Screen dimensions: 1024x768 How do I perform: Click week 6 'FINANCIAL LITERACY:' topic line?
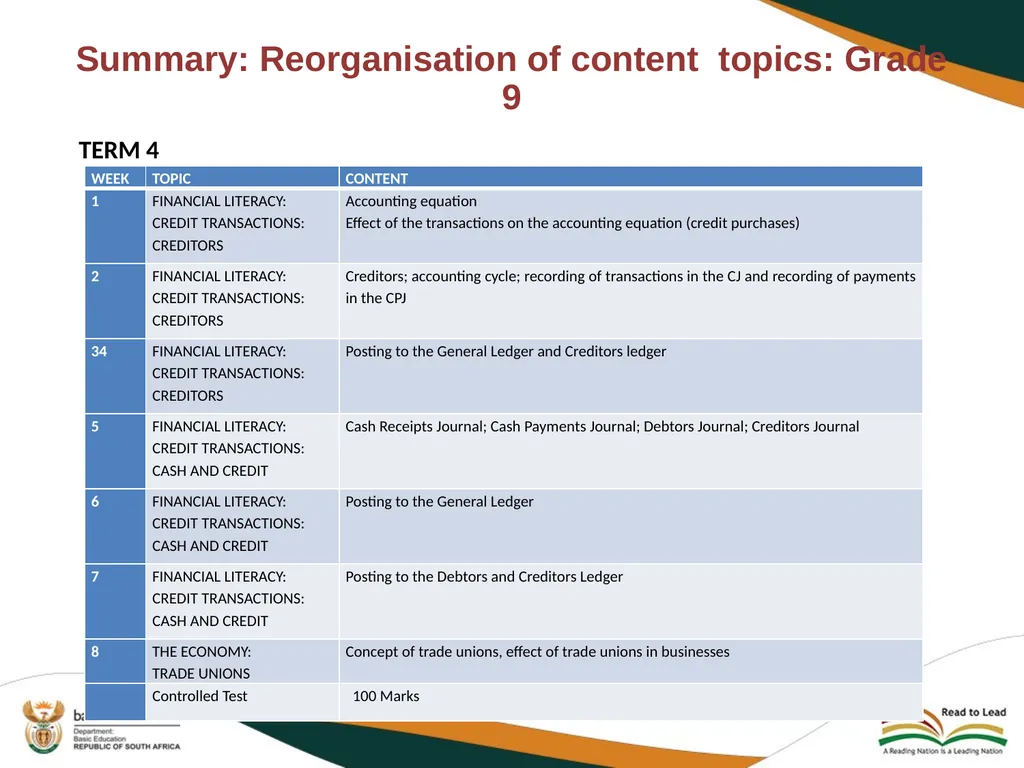[219, 502]
